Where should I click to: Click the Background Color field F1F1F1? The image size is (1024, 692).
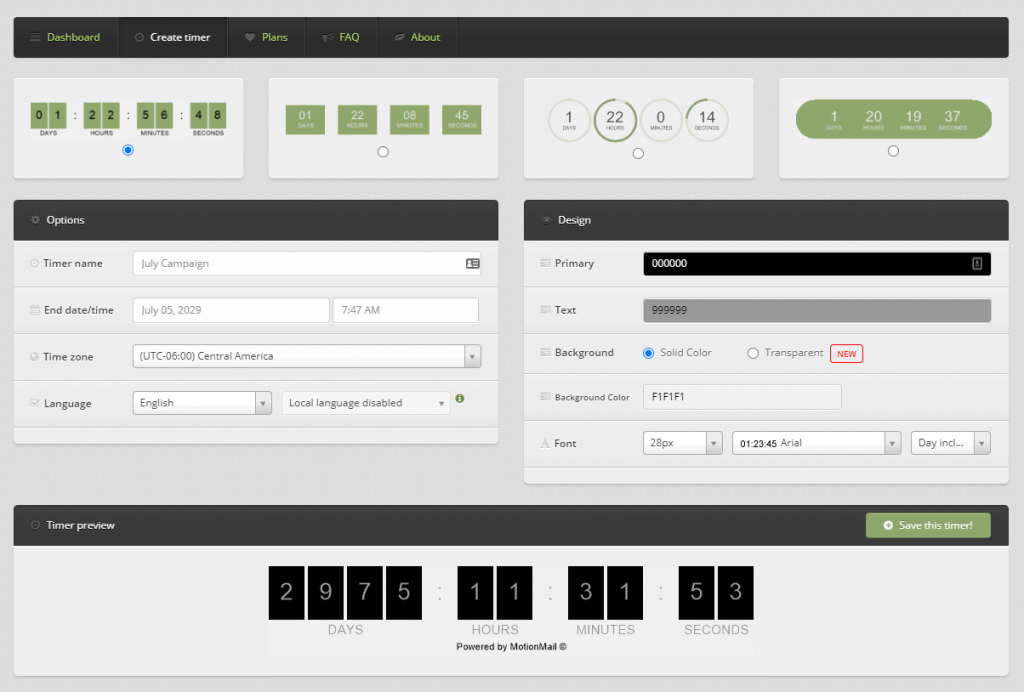click(742, 396)
